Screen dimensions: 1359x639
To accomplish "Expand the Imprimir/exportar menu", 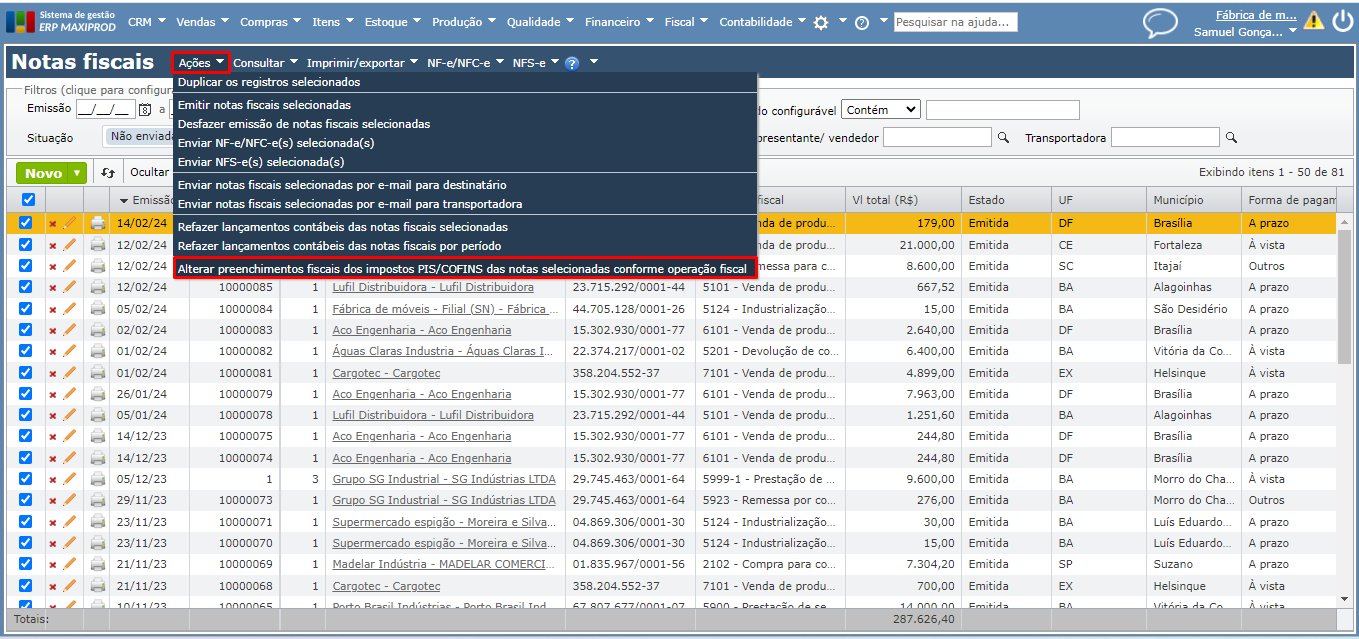I will tap(362, 63).
